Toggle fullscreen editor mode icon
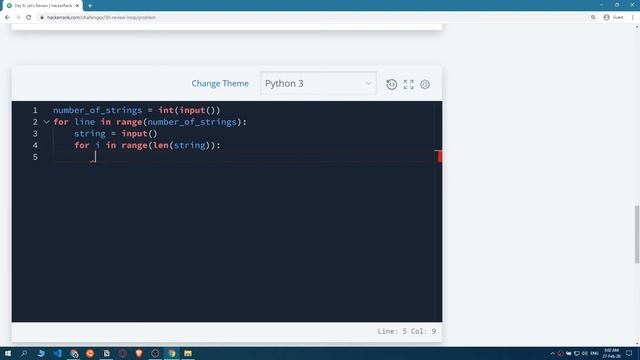Viewport: 640px width, 360px height. (x=409, y=84)
